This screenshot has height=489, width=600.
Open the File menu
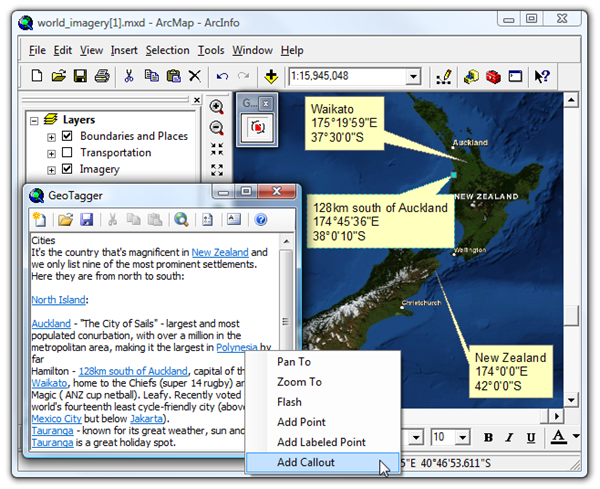(x=37, y=50)
